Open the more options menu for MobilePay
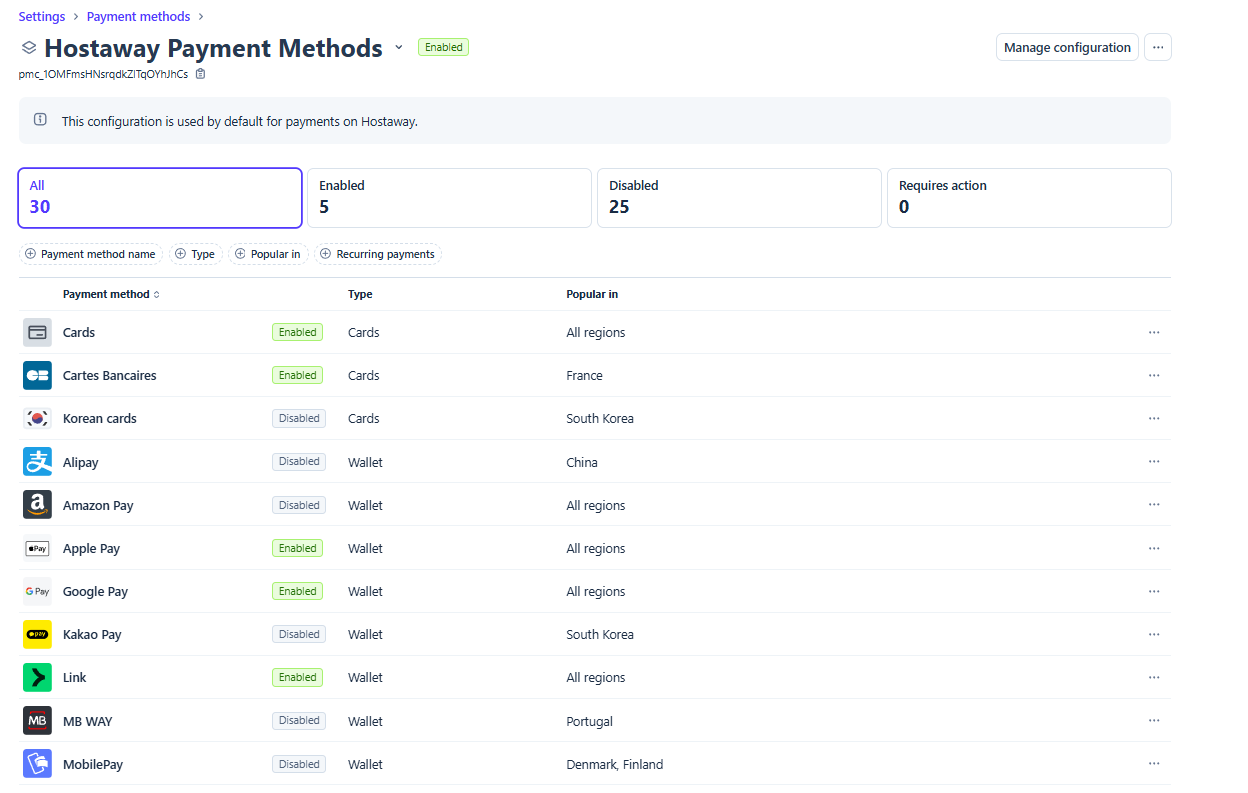The height and width of the screenshot is (793, 1248). (1154, 764)
